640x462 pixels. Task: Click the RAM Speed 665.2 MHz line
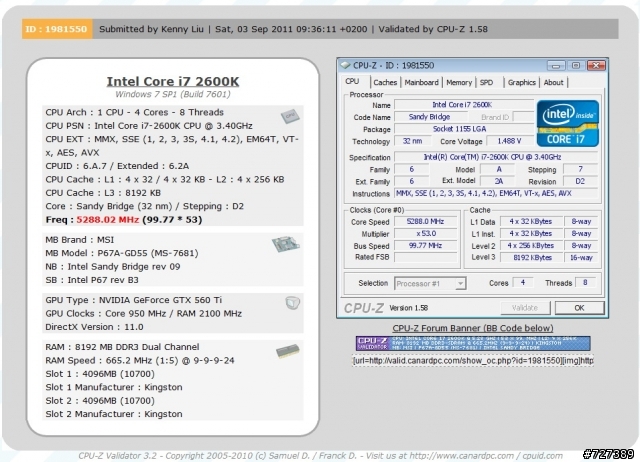[140, 360]
